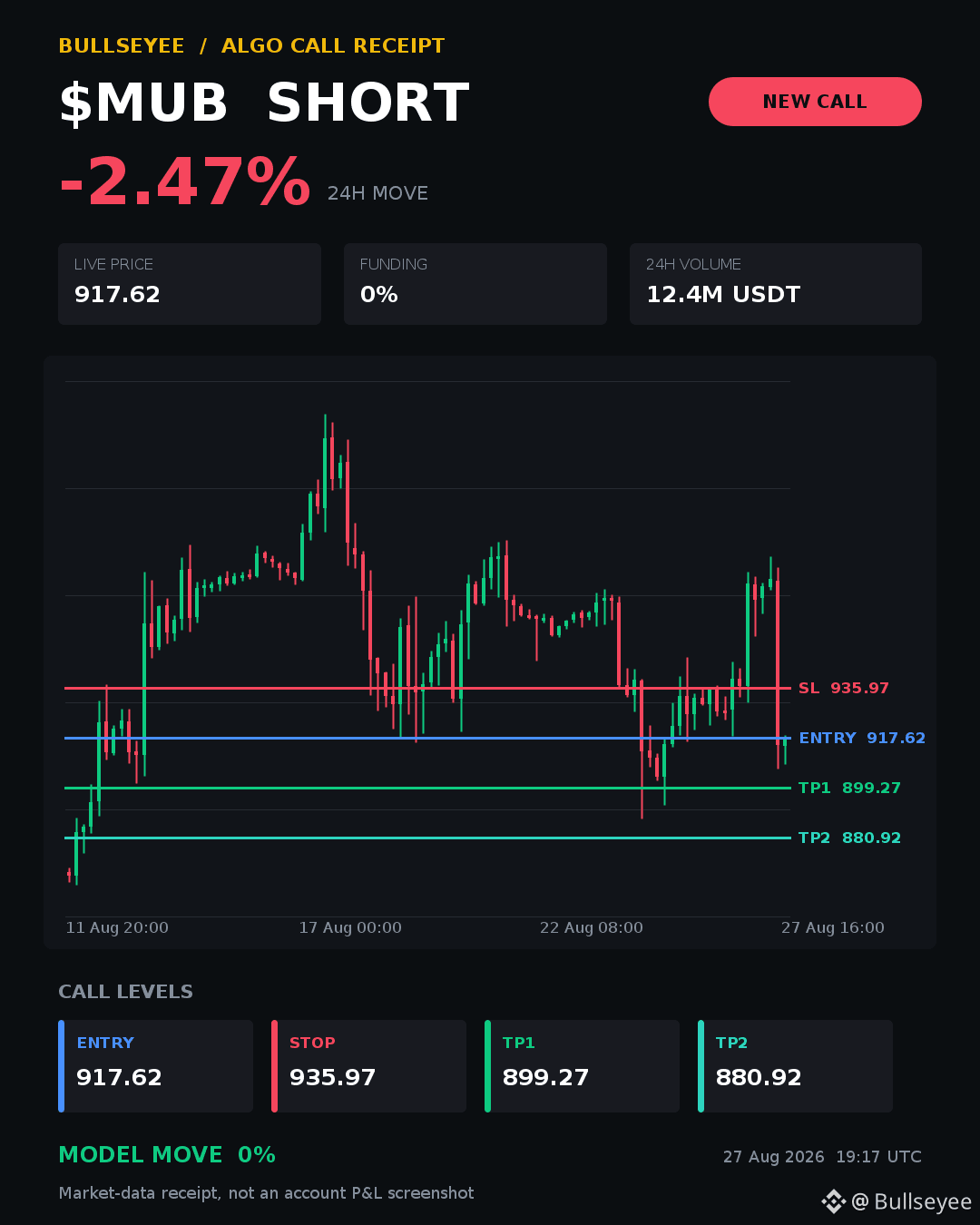
Task: Select the BULLSEYEE header text
Action: click(x=122, y=46)
